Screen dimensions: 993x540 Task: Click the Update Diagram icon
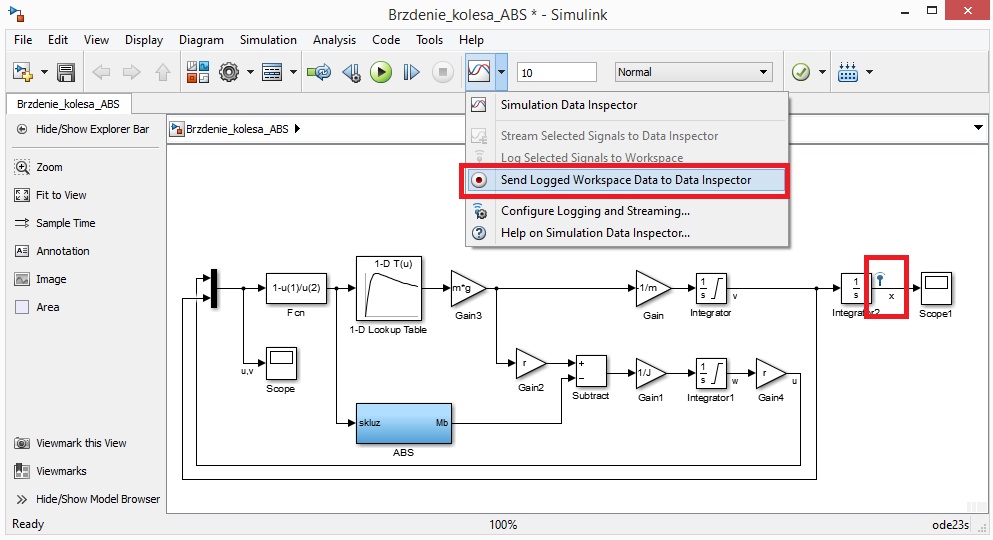319,72
